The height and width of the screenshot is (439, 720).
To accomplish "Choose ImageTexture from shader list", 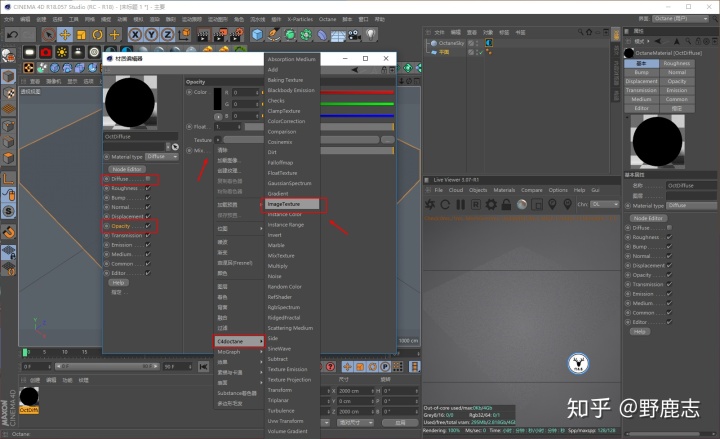I will coord(292,204).
